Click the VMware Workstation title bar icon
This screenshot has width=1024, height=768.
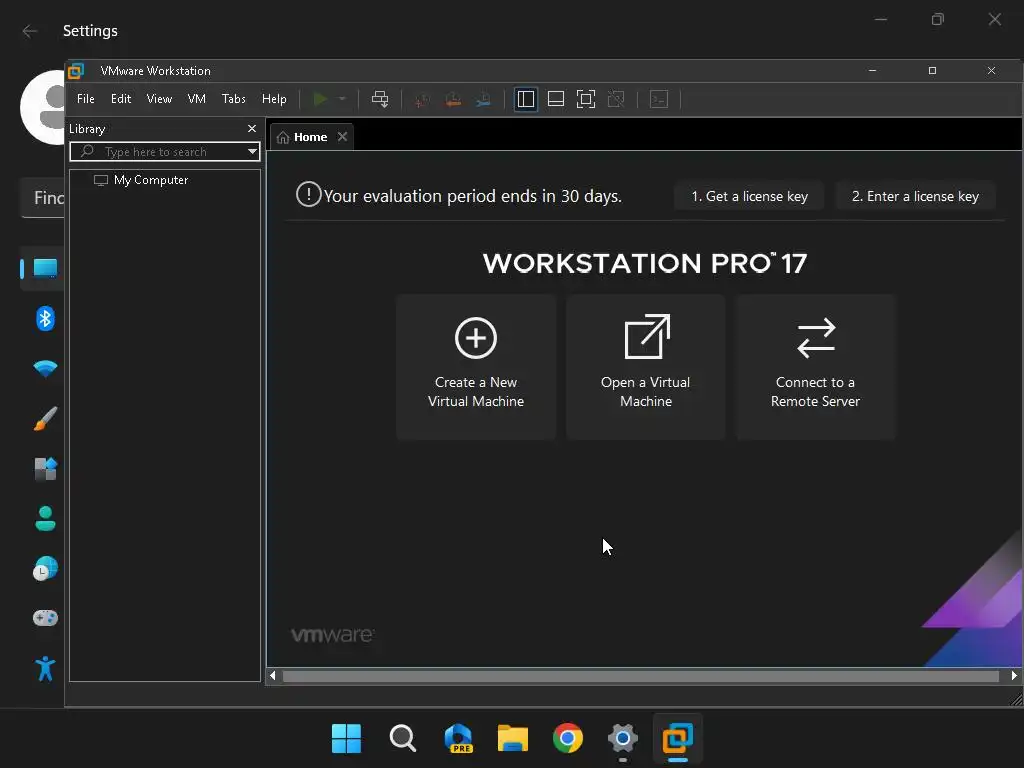(76, 71)
